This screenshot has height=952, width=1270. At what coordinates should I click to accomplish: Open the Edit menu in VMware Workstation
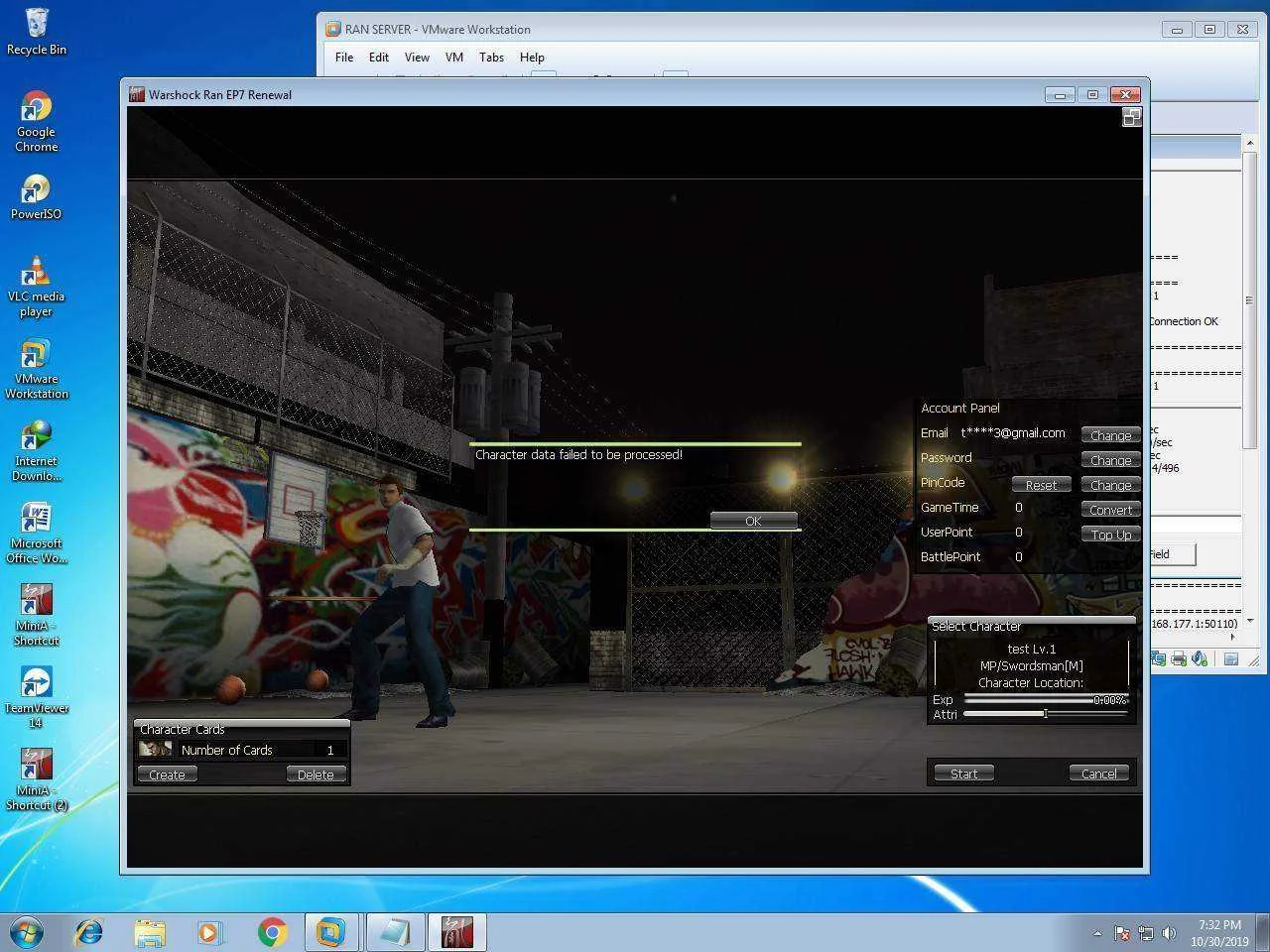coord(379,58)
